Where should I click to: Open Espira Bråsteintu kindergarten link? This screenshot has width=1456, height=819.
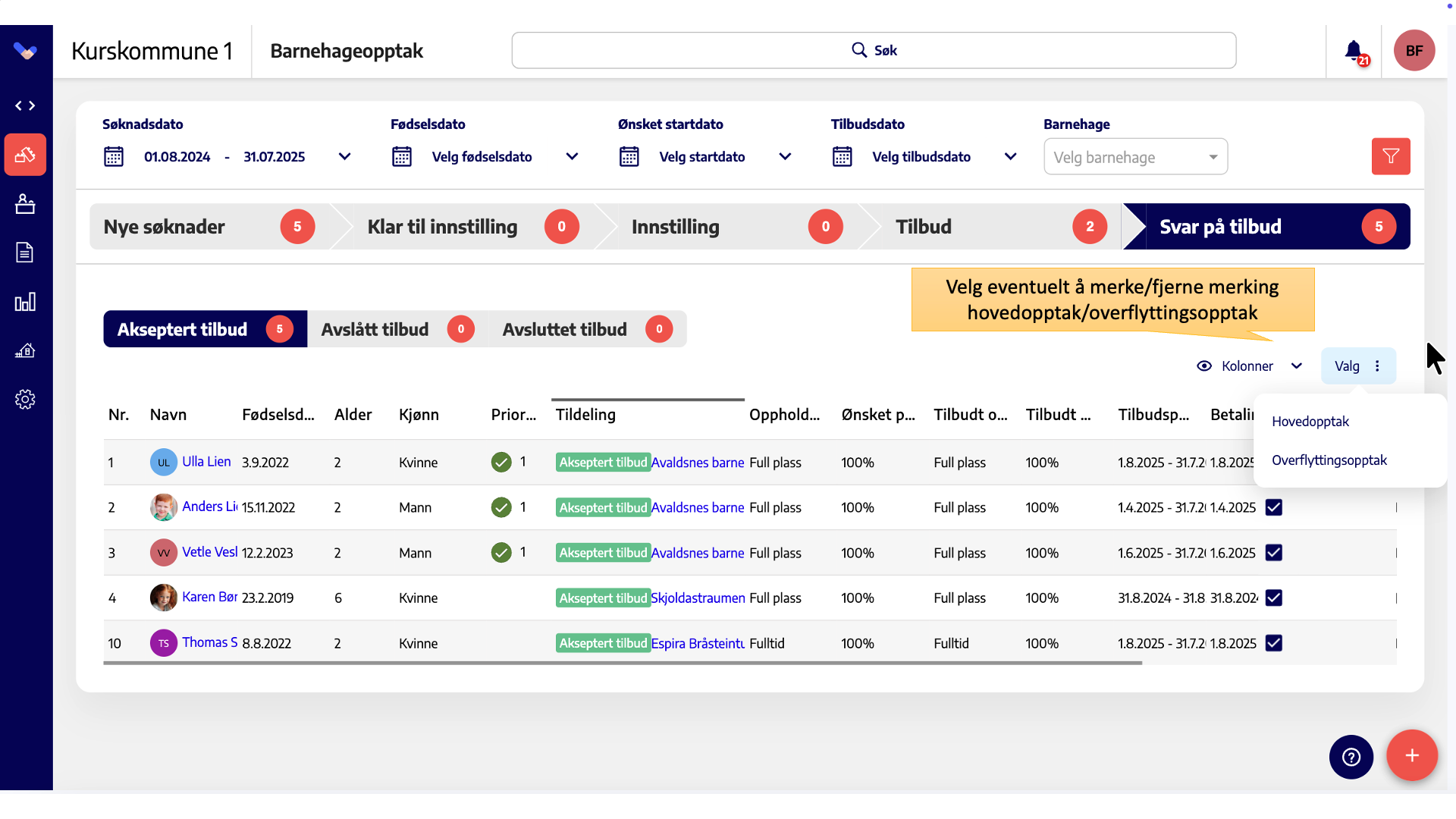pyautogui.click(x=698, y=644)
